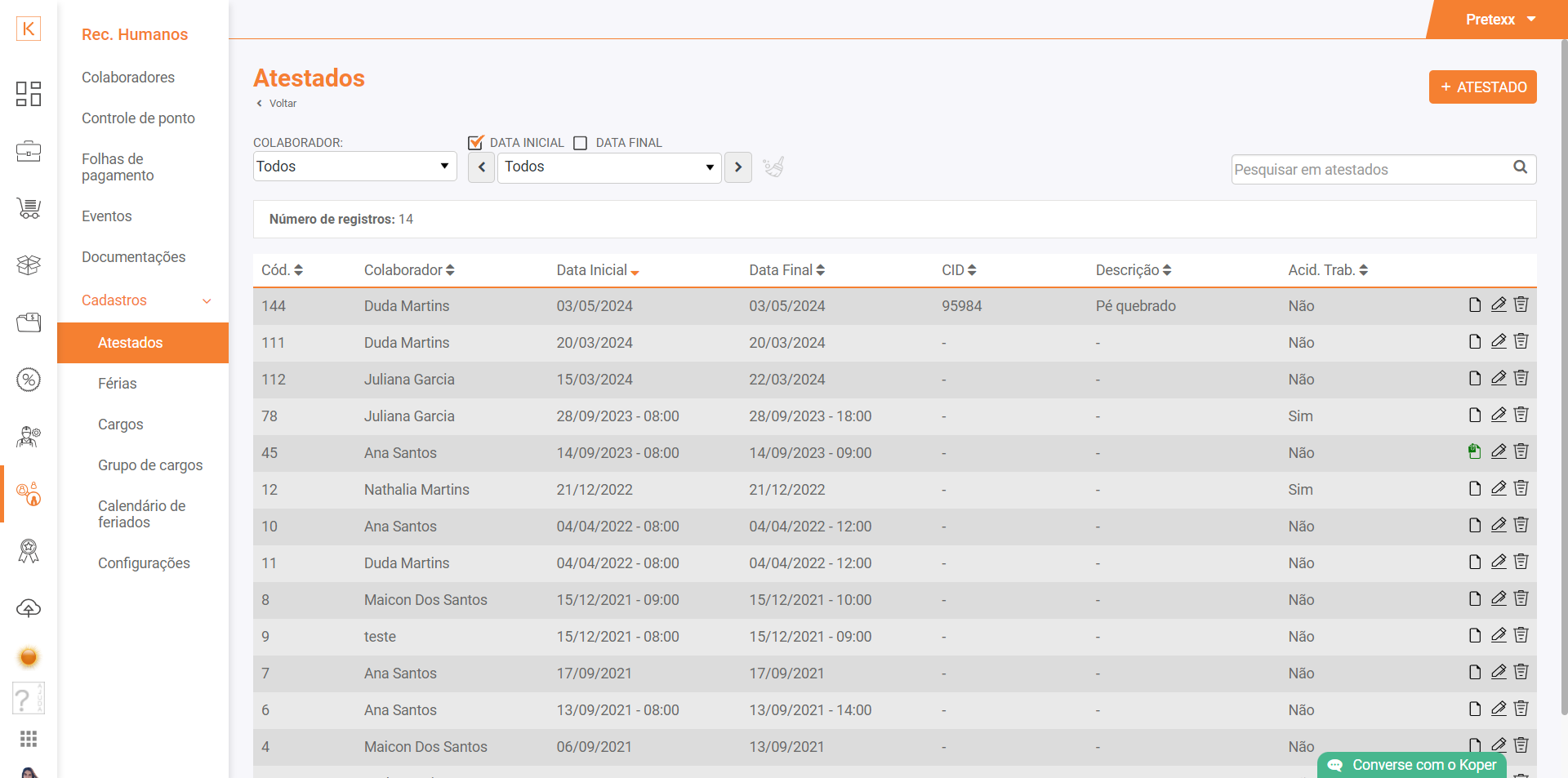
Task: Open the Colaborador dropdown
Action: click(x=354, y=167)
